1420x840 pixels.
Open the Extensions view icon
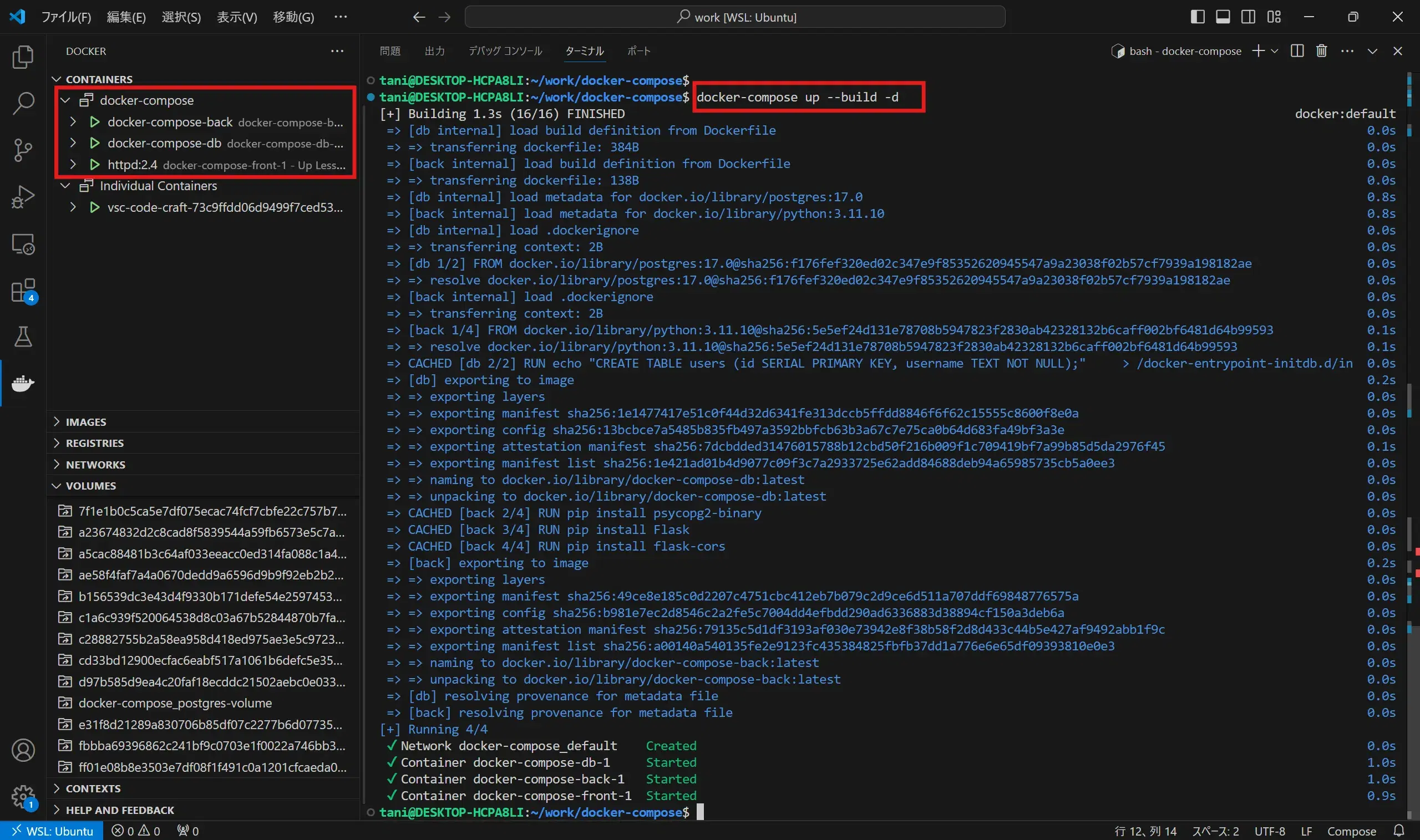click(23, 291)
